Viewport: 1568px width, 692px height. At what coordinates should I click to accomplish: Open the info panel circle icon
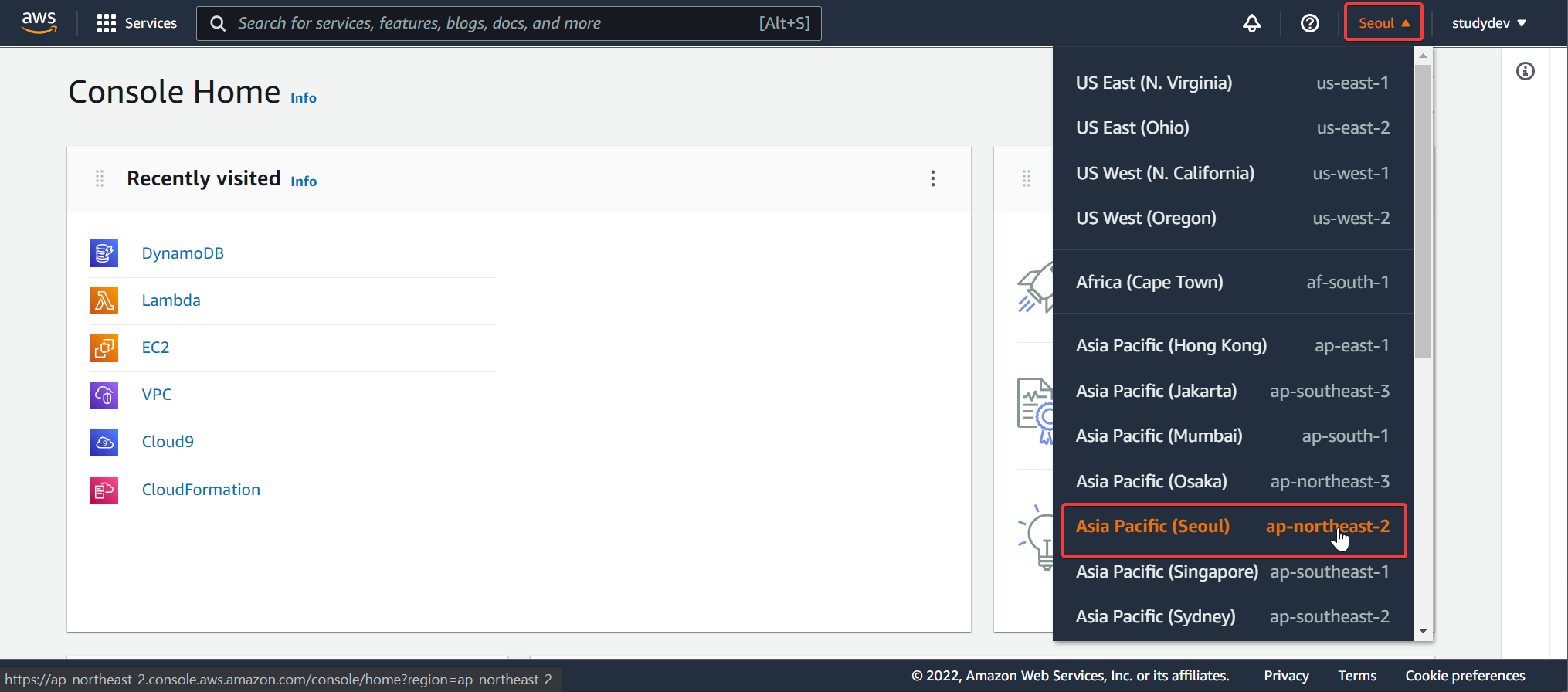coord(1525,71)
